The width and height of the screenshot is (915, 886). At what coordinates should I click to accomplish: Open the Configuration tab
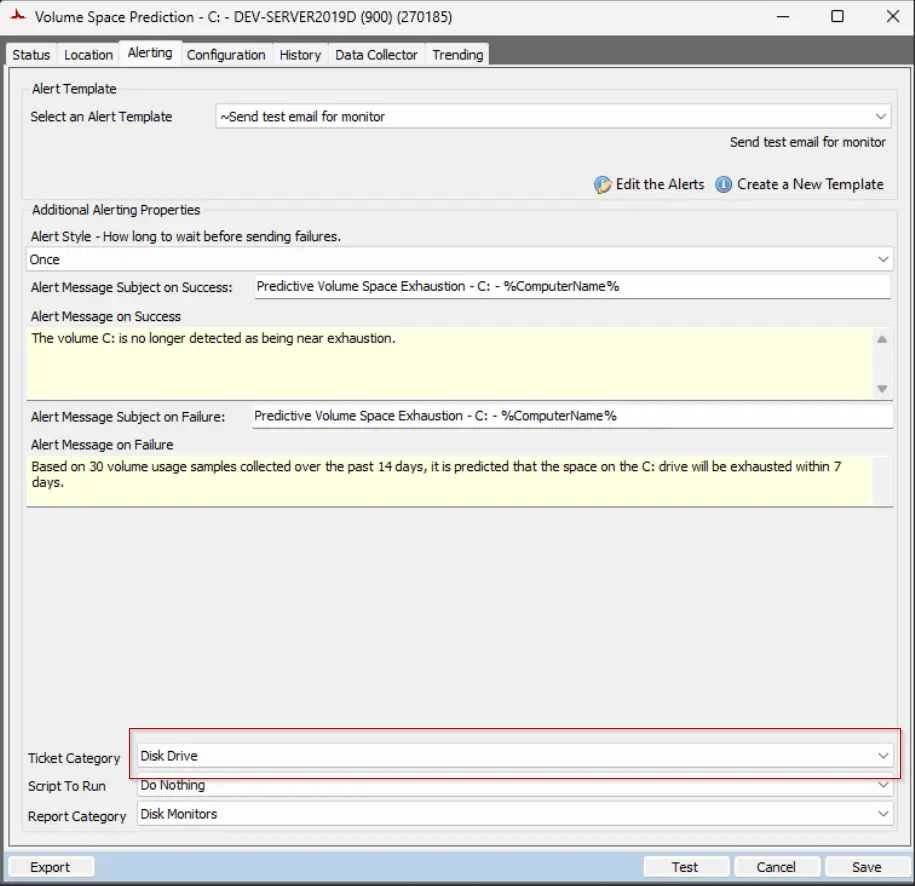pos(226,55)
